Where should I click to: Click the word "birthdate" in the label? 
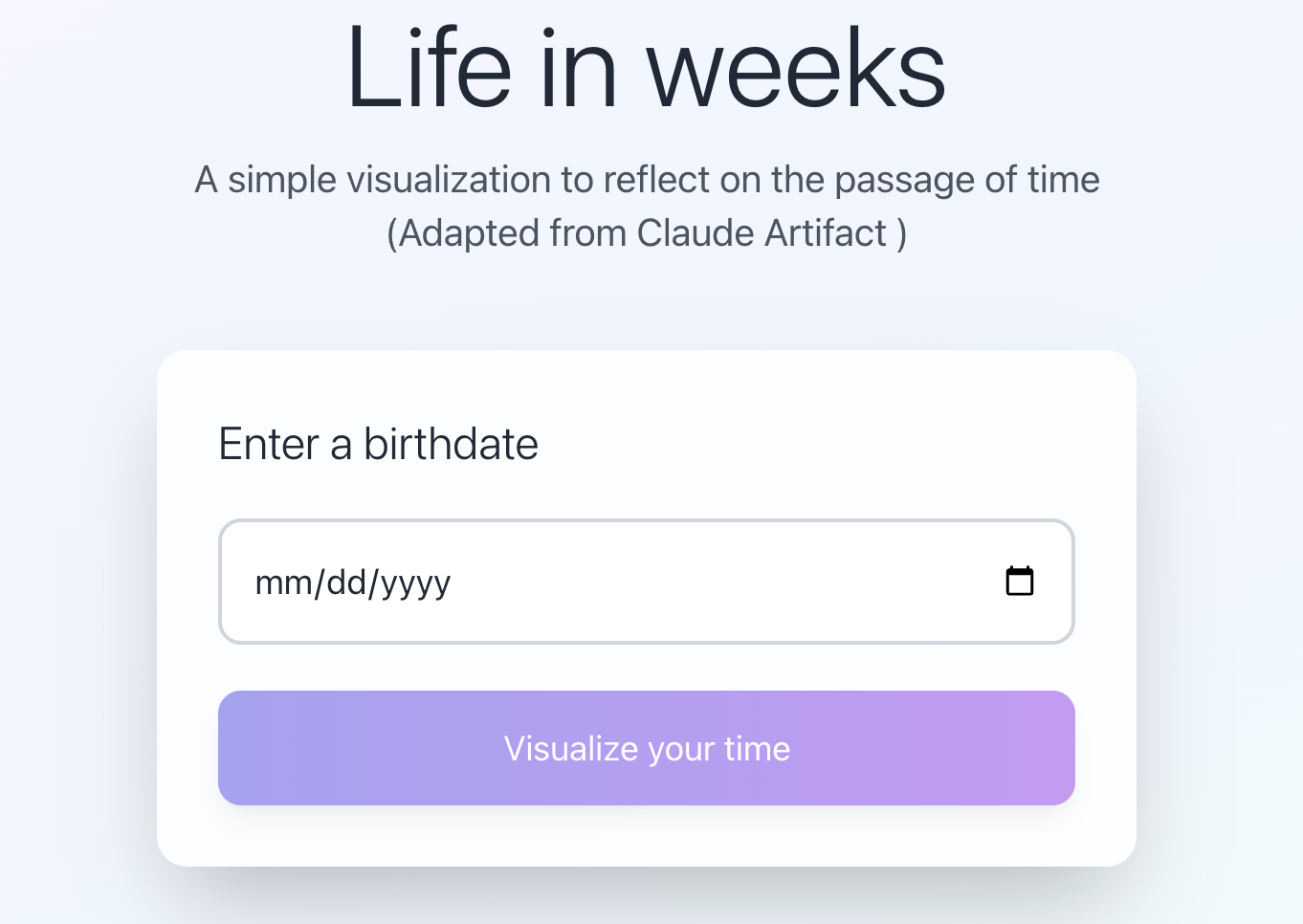pyautogui.click(x=452, y=444)
